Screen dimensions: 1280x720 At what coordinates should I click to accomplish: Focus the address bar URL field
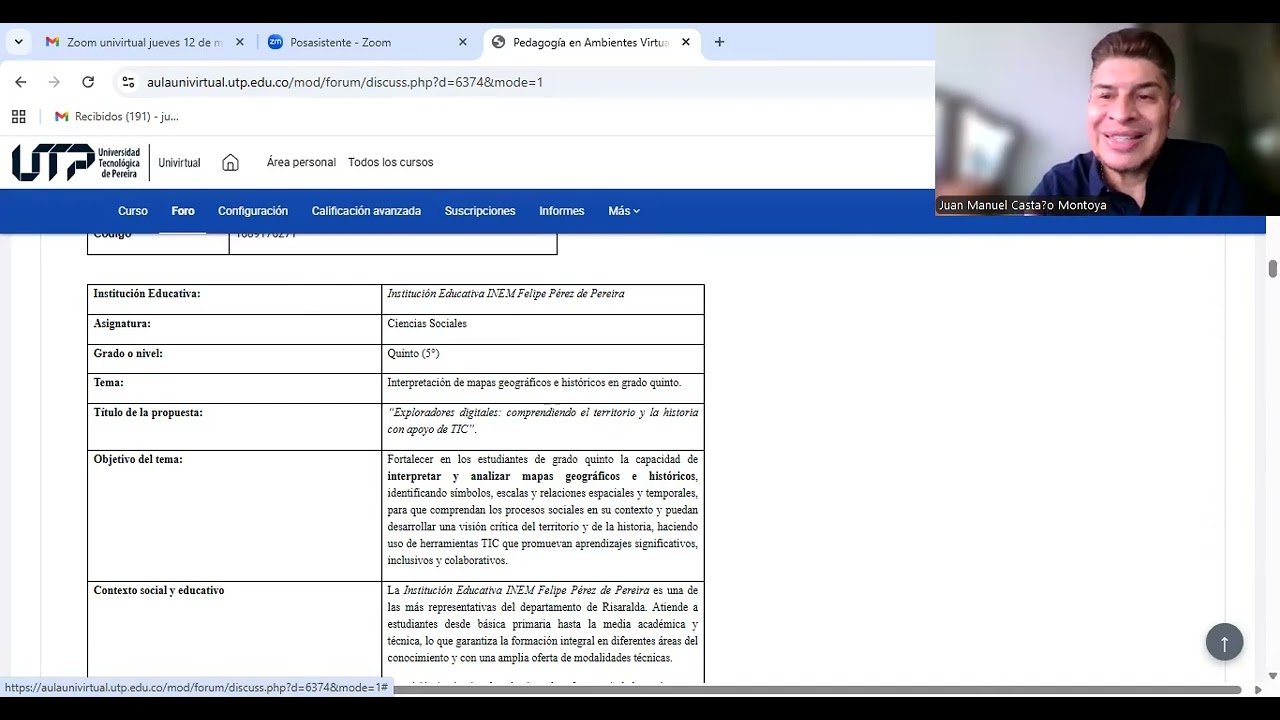tap(345, 82)
